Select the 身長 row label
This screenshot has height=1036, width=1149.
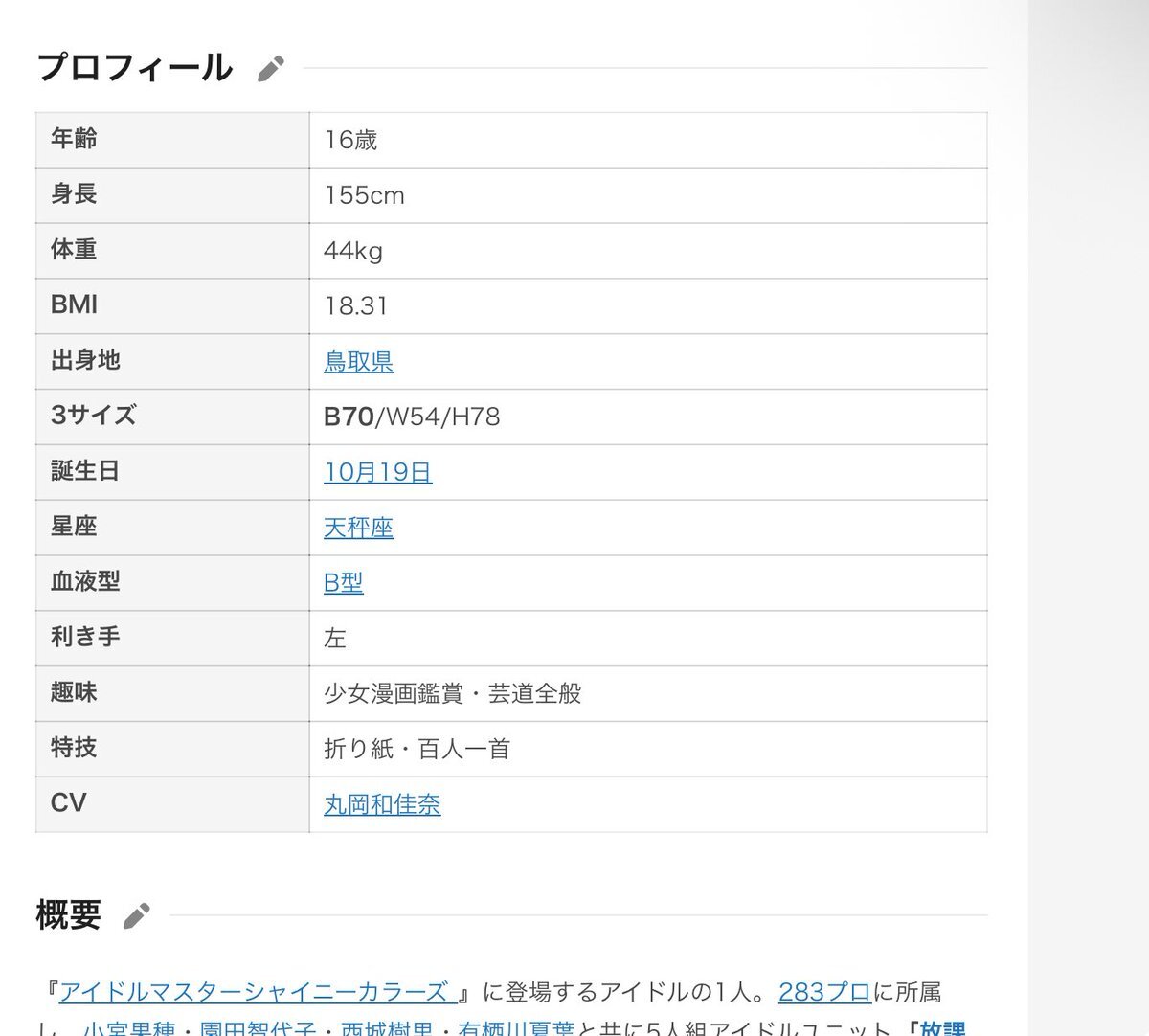tap(74, 194)
